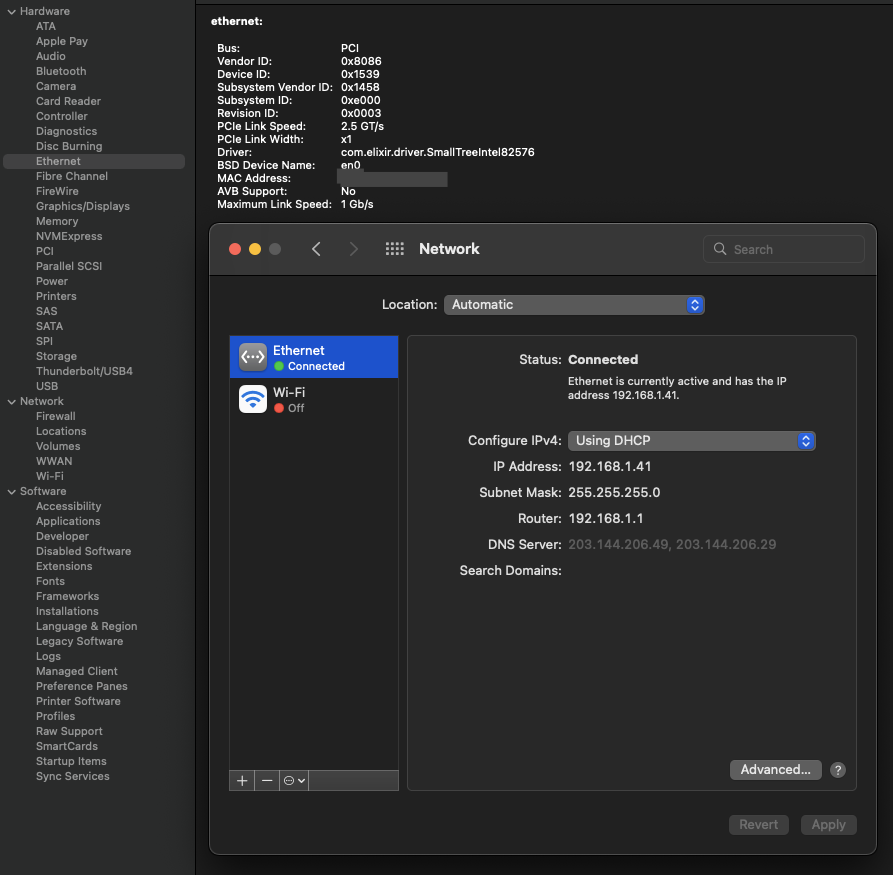This screenshot has height=875, width=893.
Task: Open the Location dropdown set to Automatic
Action: coord(574,305)
